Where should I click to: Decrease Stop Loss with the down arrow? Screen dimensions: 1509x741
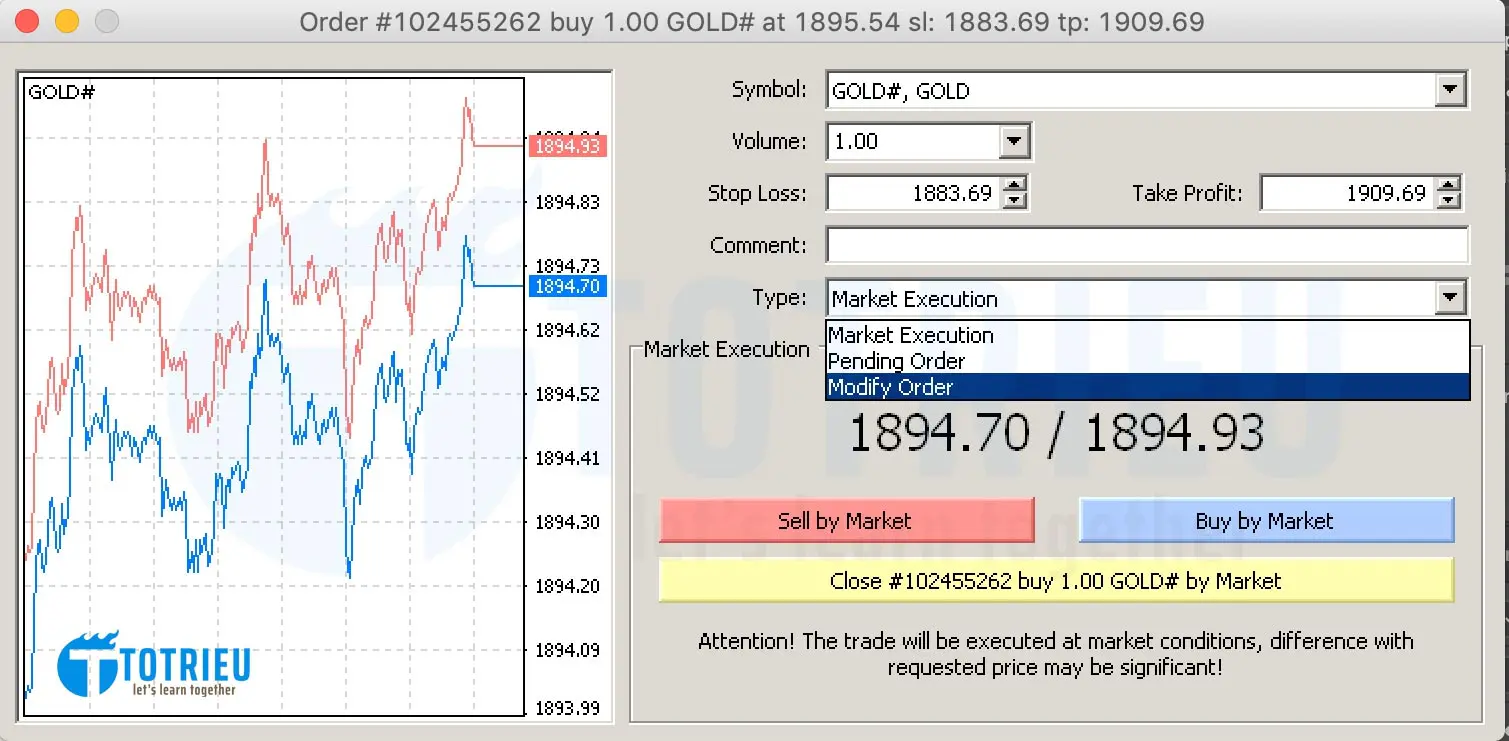click(1014, 202)
